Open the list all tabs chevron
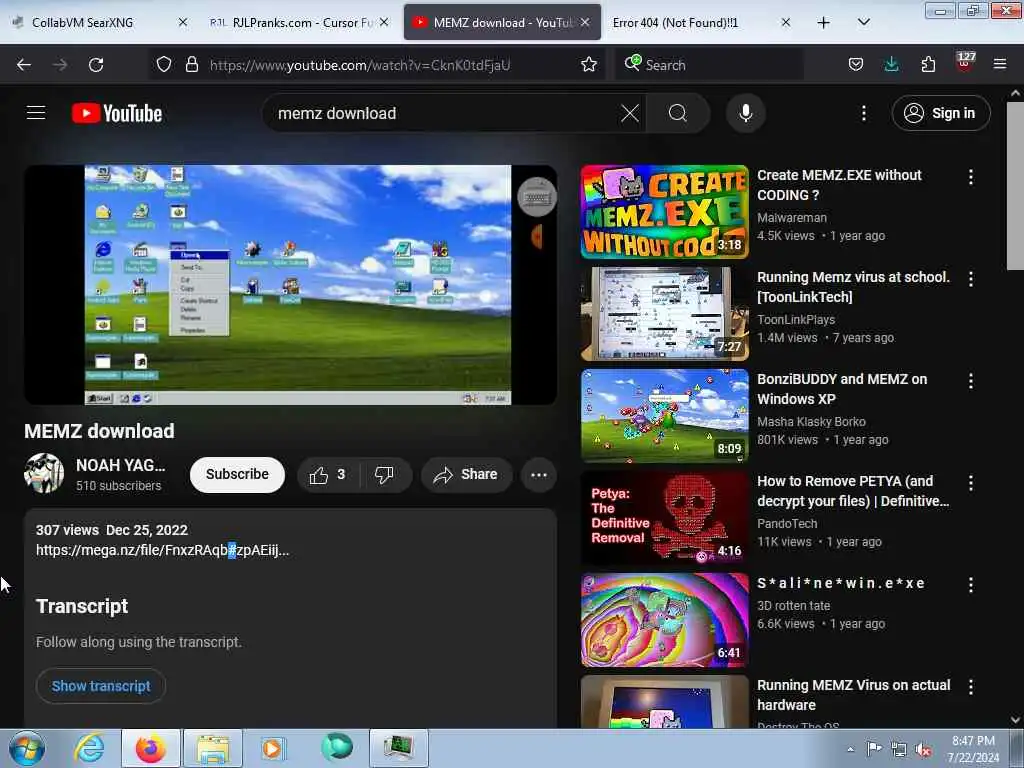 click(863, 22)
